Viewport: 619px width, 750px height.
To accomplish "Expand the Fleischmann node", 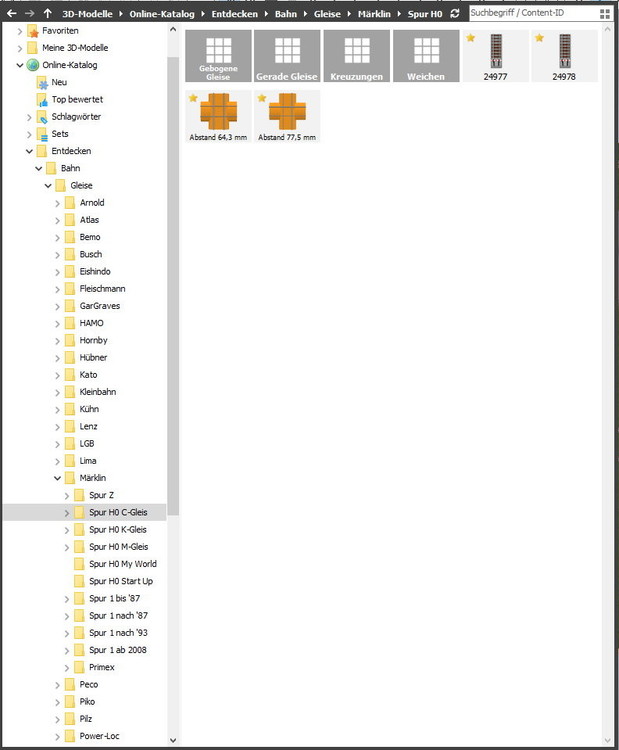I will (57, 289).
